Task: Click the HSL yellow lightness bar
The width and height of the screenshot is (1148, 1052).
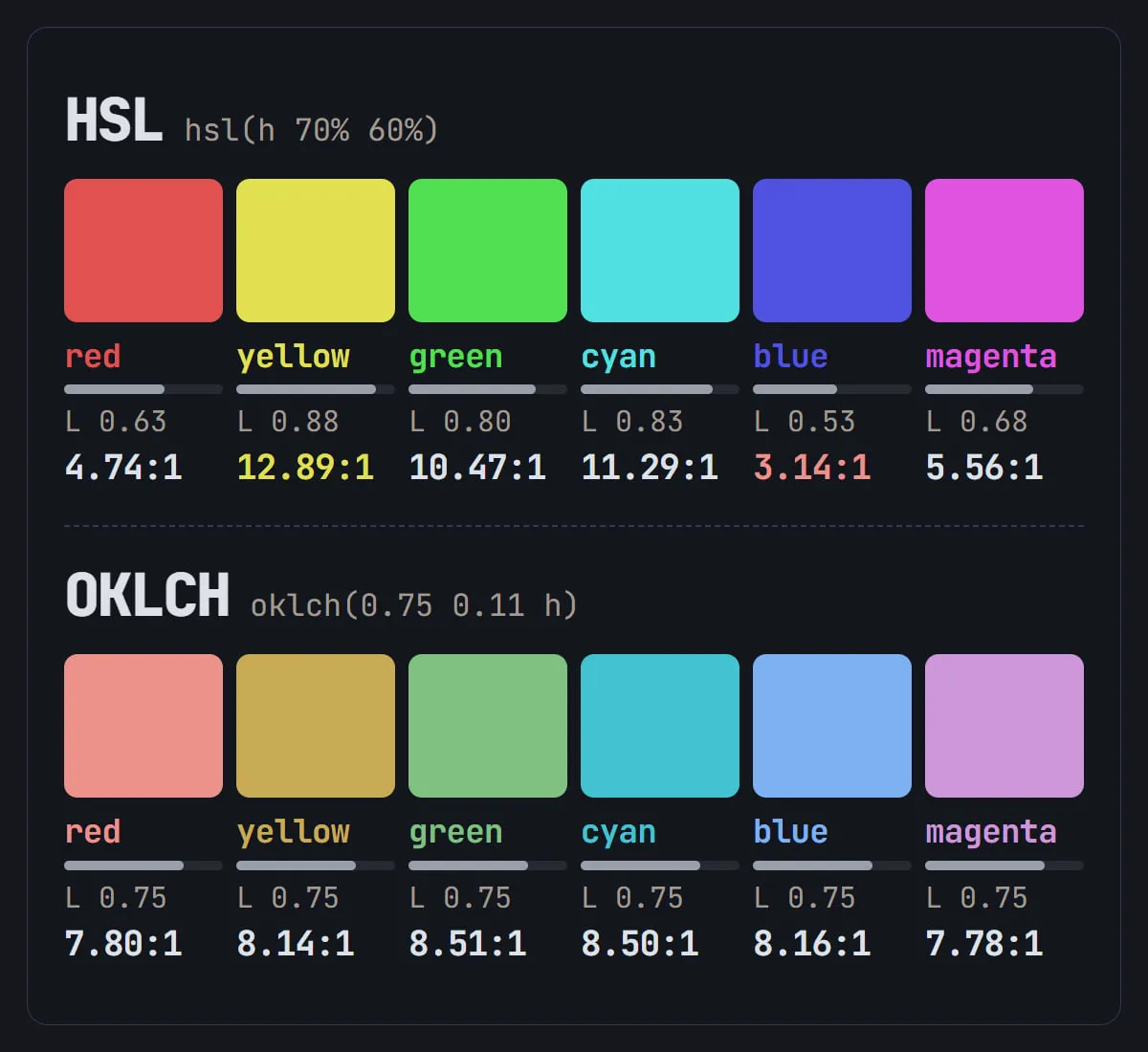Action: [x=316, y=389]
